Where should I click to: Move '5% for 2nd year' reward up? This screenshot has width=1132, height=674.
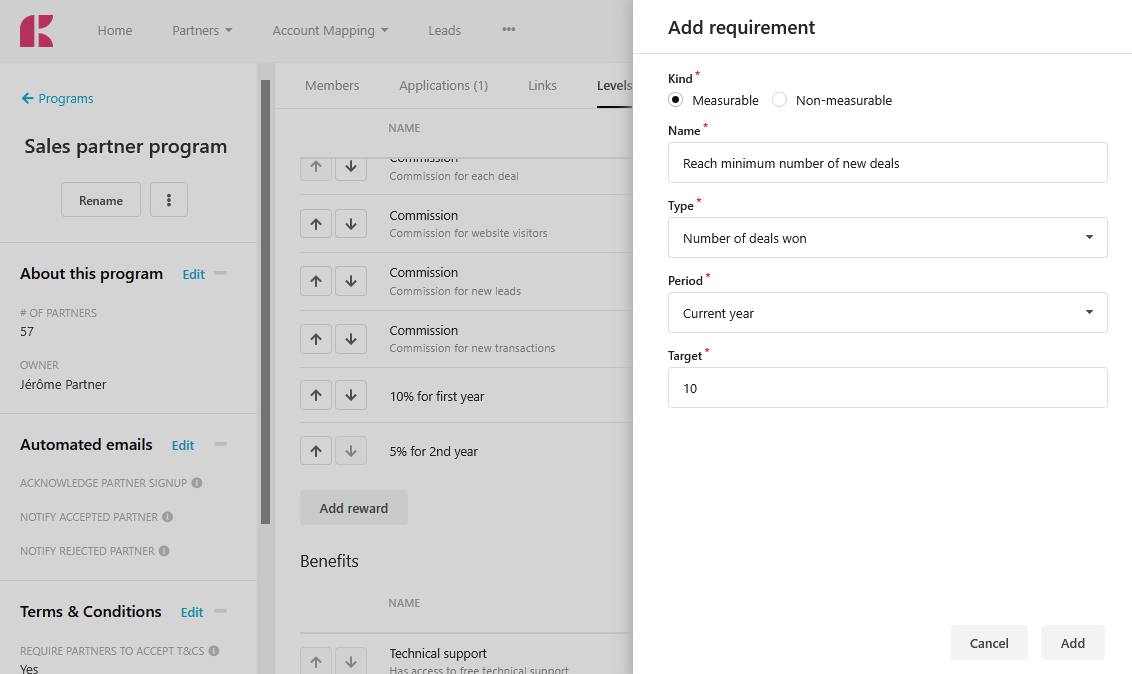point(316,451)
